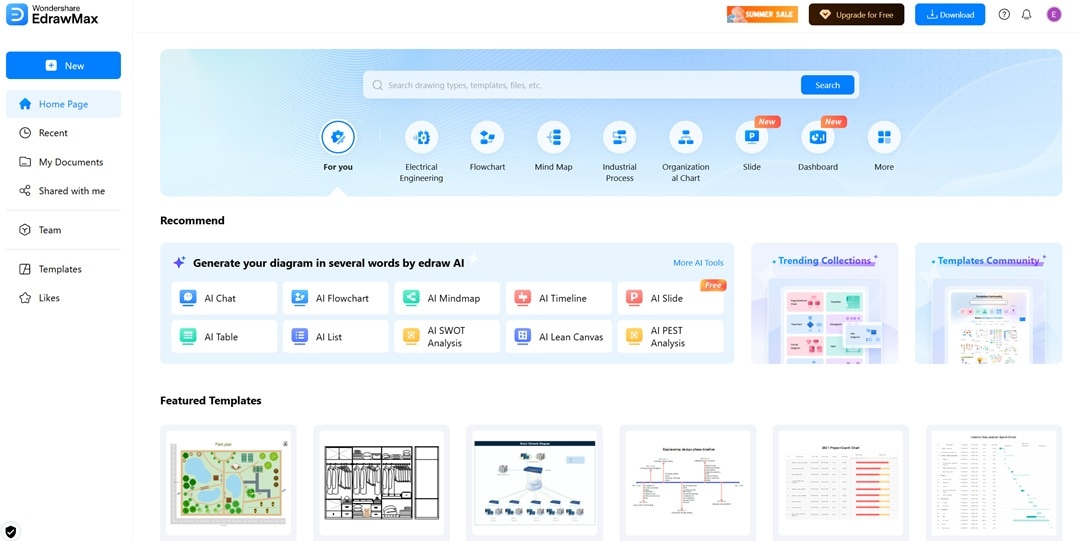Screen dimensions: 1080x541
Task: Open the Summer Sale banner
Action: pos(762,14)
